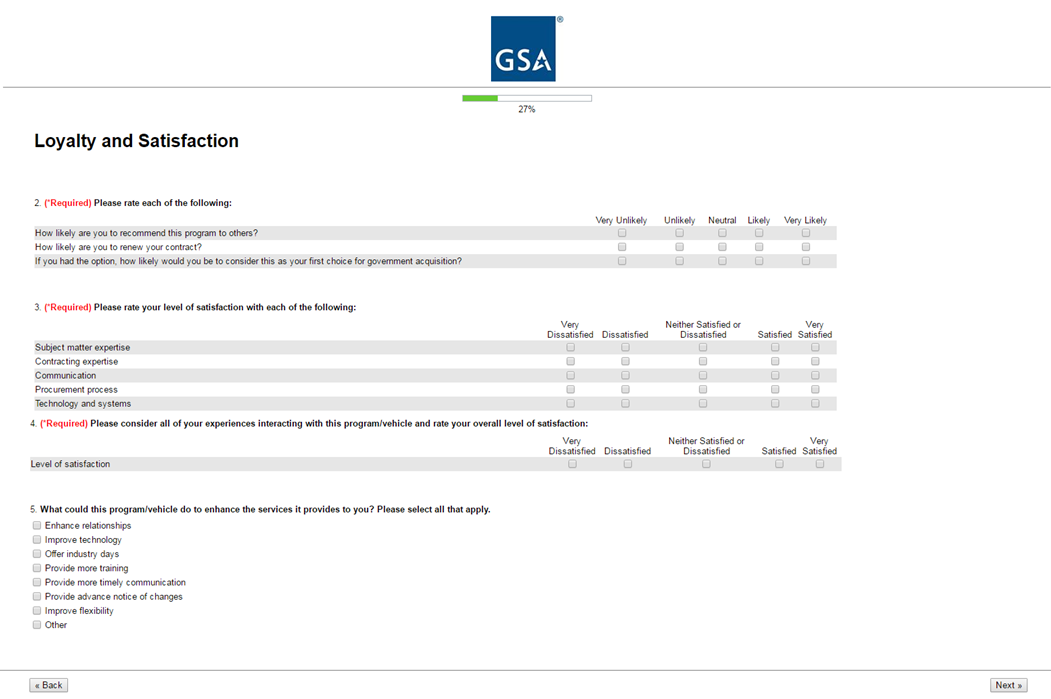This screenshot has height=699, width=1051.
Task: Rate recommend program as Very Likely
Action: tap(806, 233)
